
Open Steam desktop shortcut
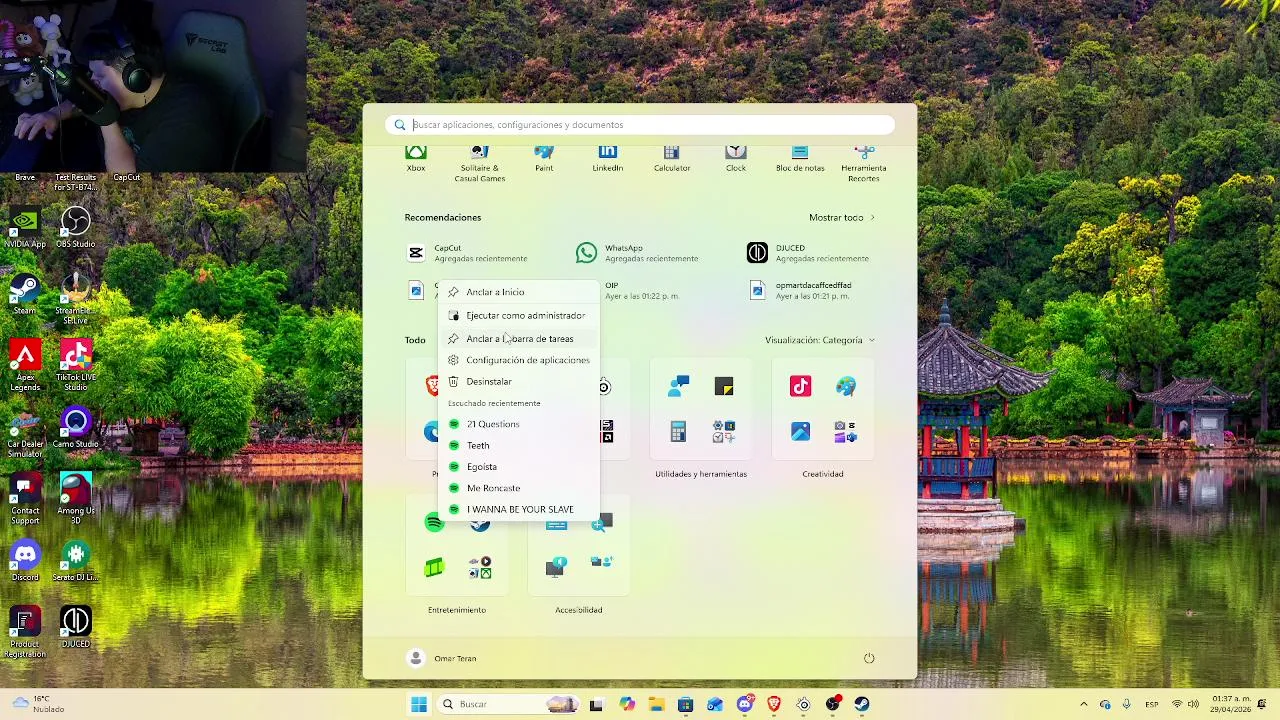(25, 295)
